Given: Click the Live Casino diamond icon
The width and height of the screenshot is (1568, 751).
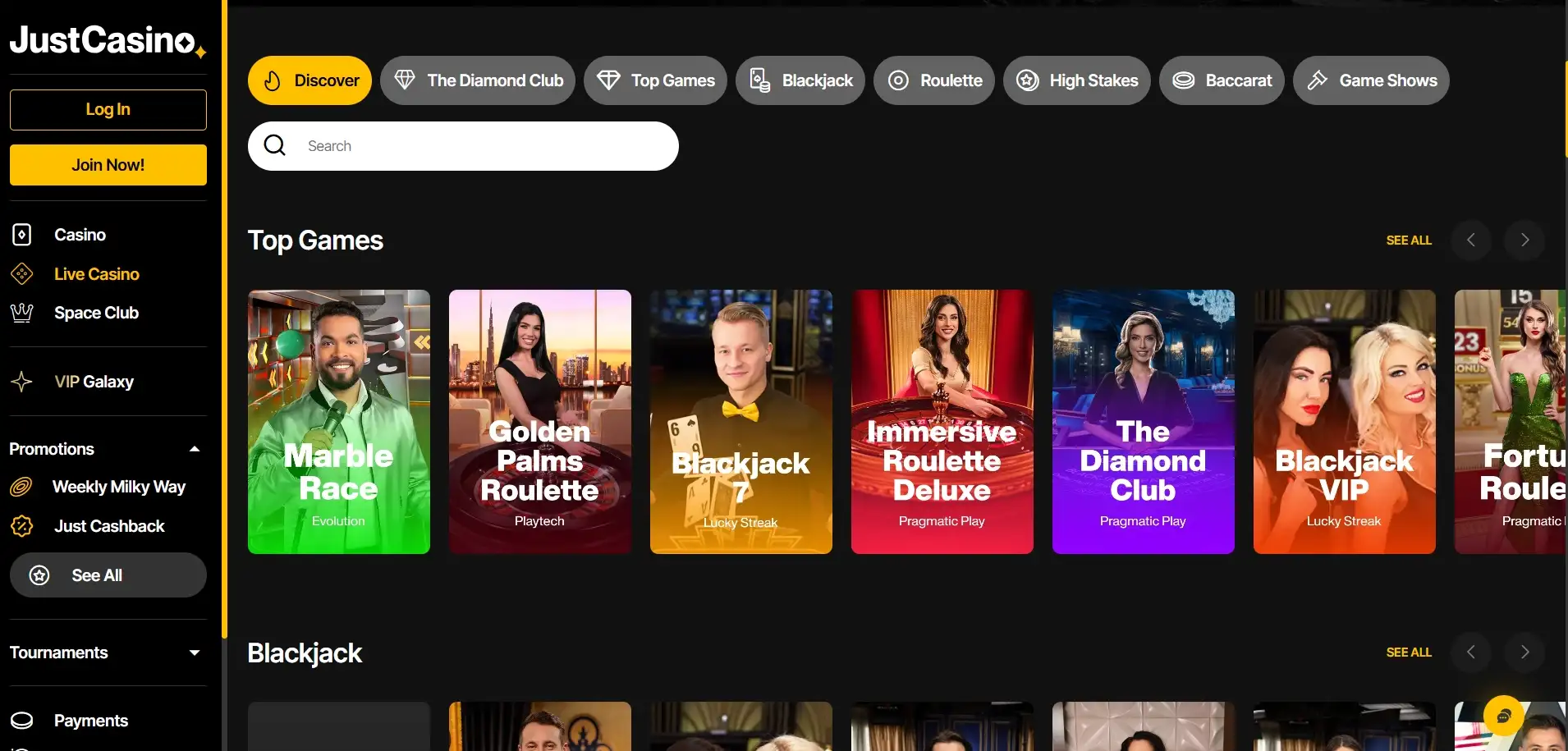Looking at the screenshot, I should pos(22,274).
